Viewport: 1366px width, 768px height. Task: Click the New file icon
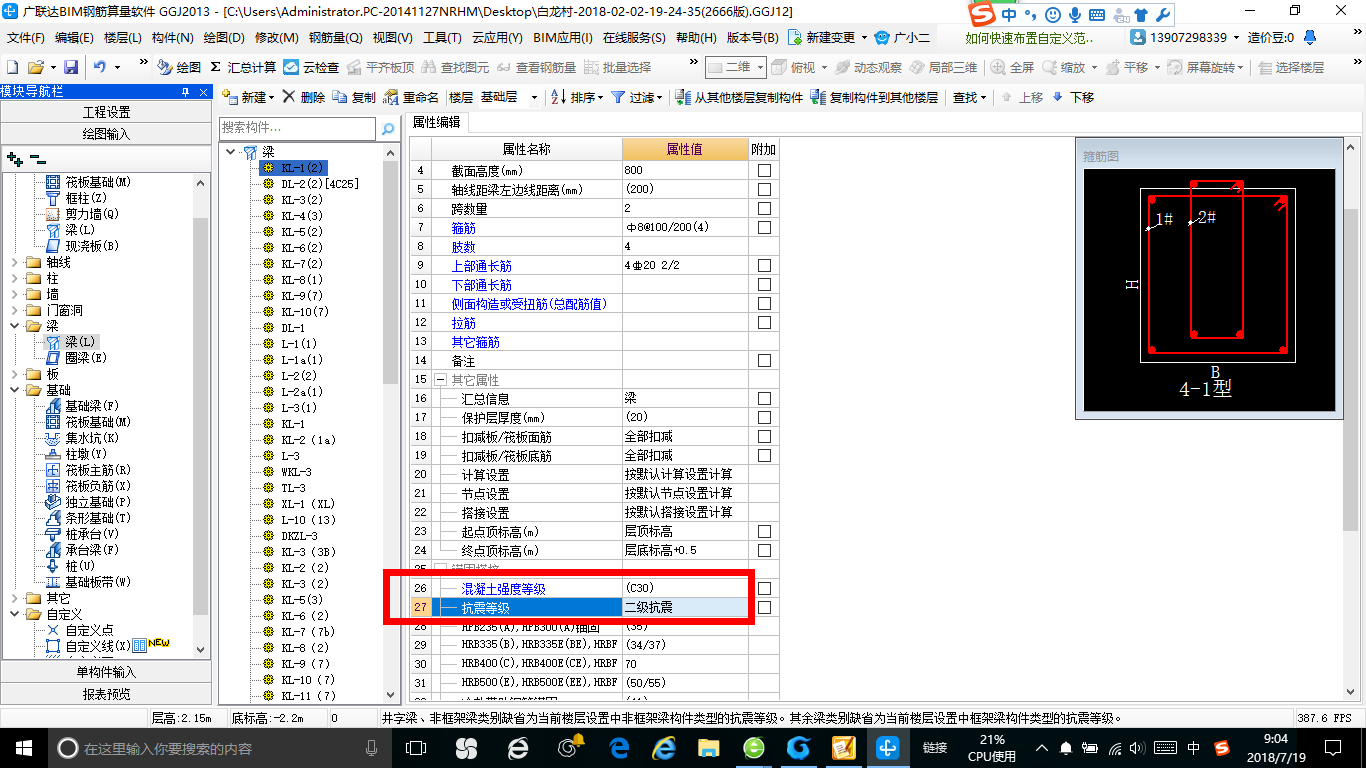coord(12,67)
